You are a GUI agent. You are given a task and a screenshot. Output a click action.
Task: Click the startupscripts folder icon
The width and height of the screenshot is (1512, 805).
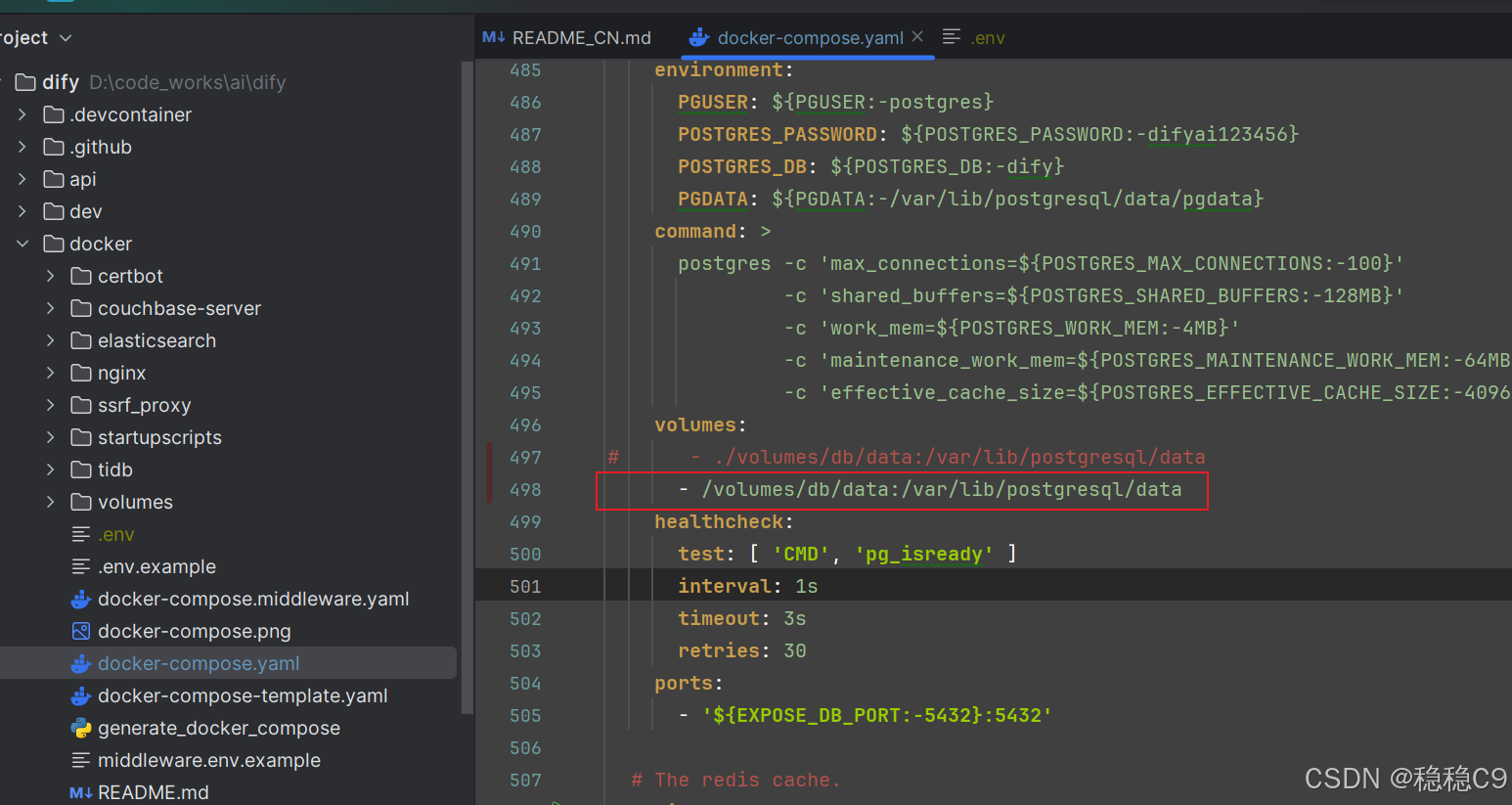[82, 437]
